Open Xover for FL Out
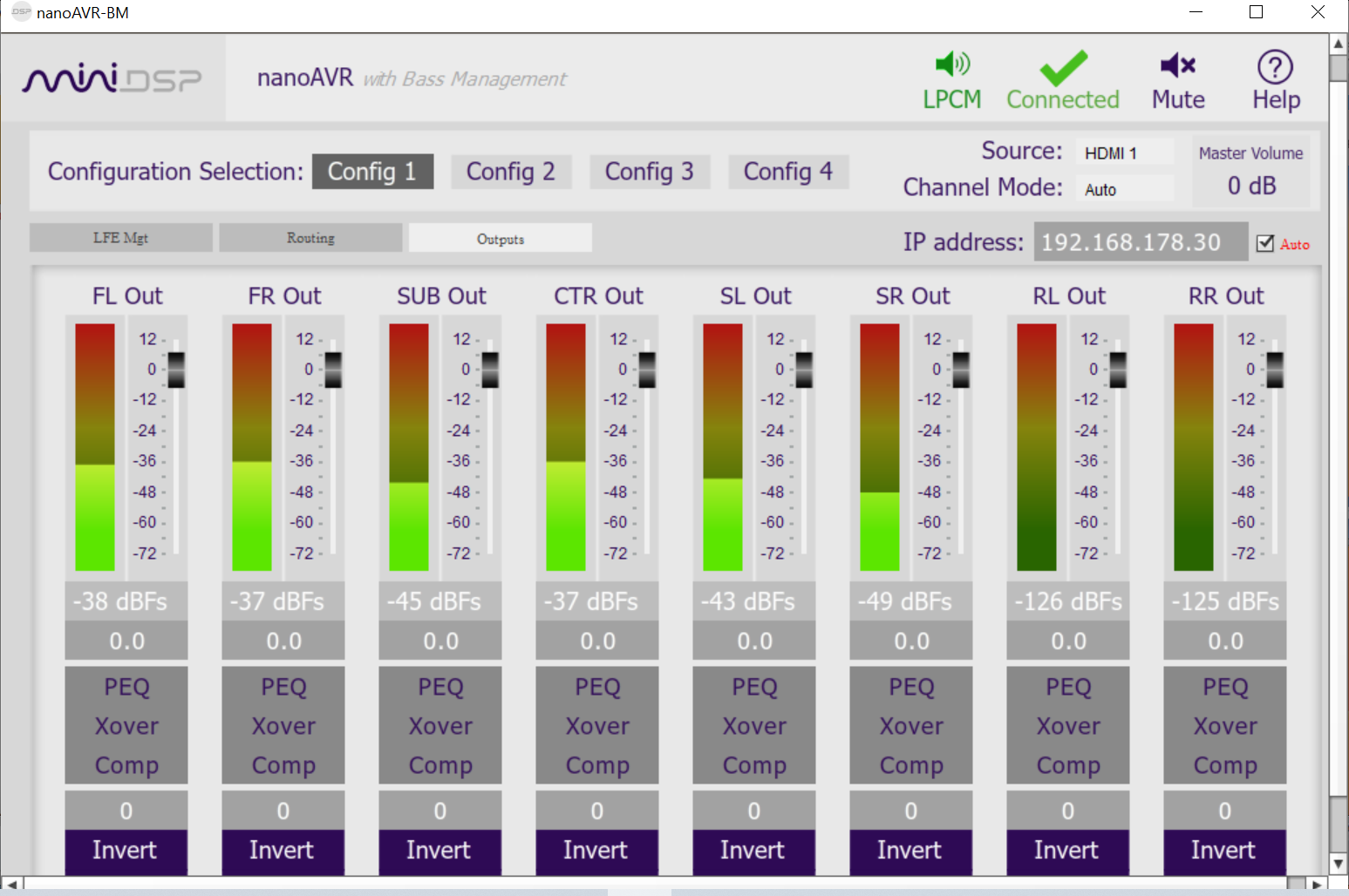1349x896 pixels. click(126, 726)
